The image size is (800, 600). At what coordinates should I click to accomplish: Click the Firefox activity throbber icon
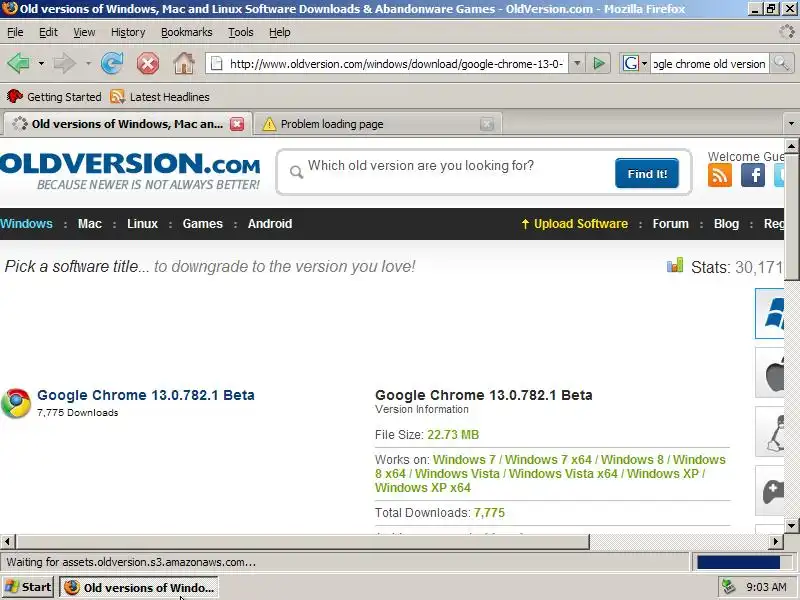[787, 32]
